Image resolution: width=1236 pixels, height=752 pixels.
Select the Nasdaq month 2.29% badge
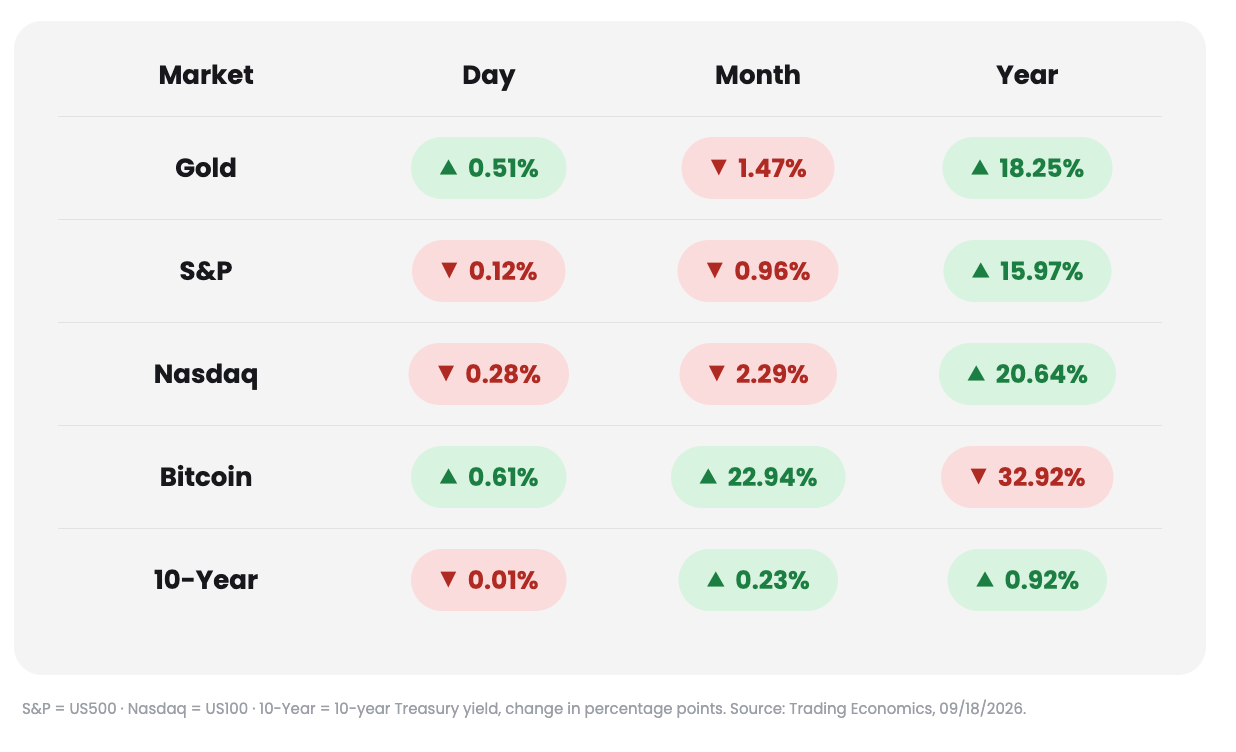758,374
